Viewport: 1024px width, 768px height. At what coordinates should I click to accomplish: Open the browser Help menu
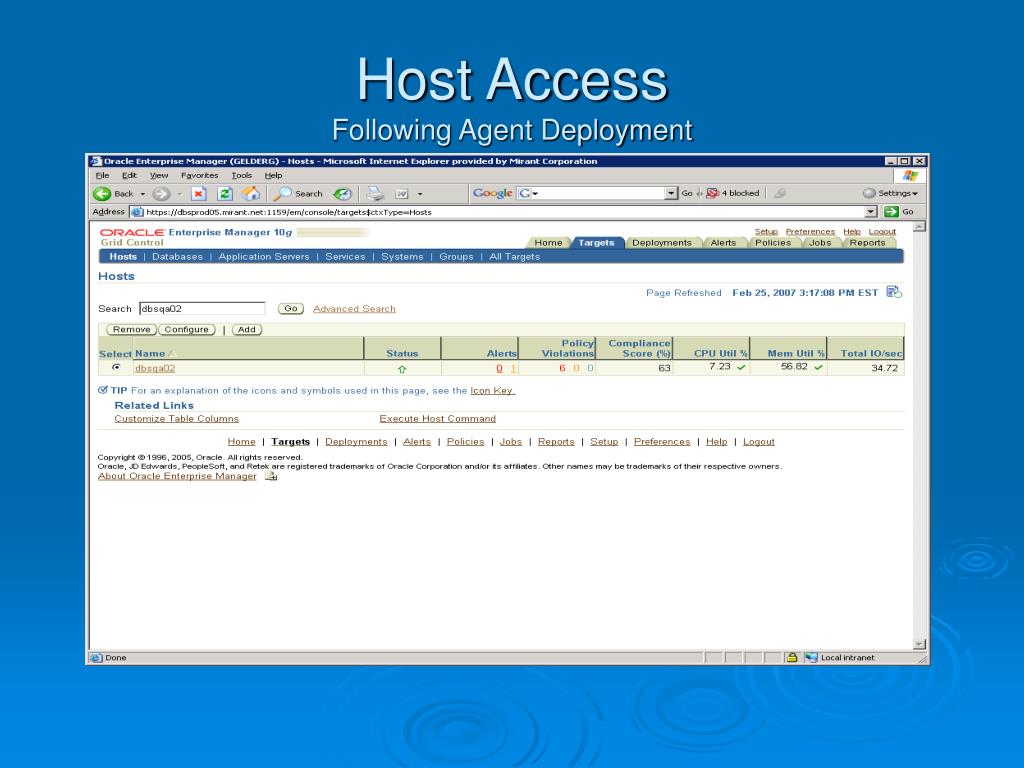(273, 175)
